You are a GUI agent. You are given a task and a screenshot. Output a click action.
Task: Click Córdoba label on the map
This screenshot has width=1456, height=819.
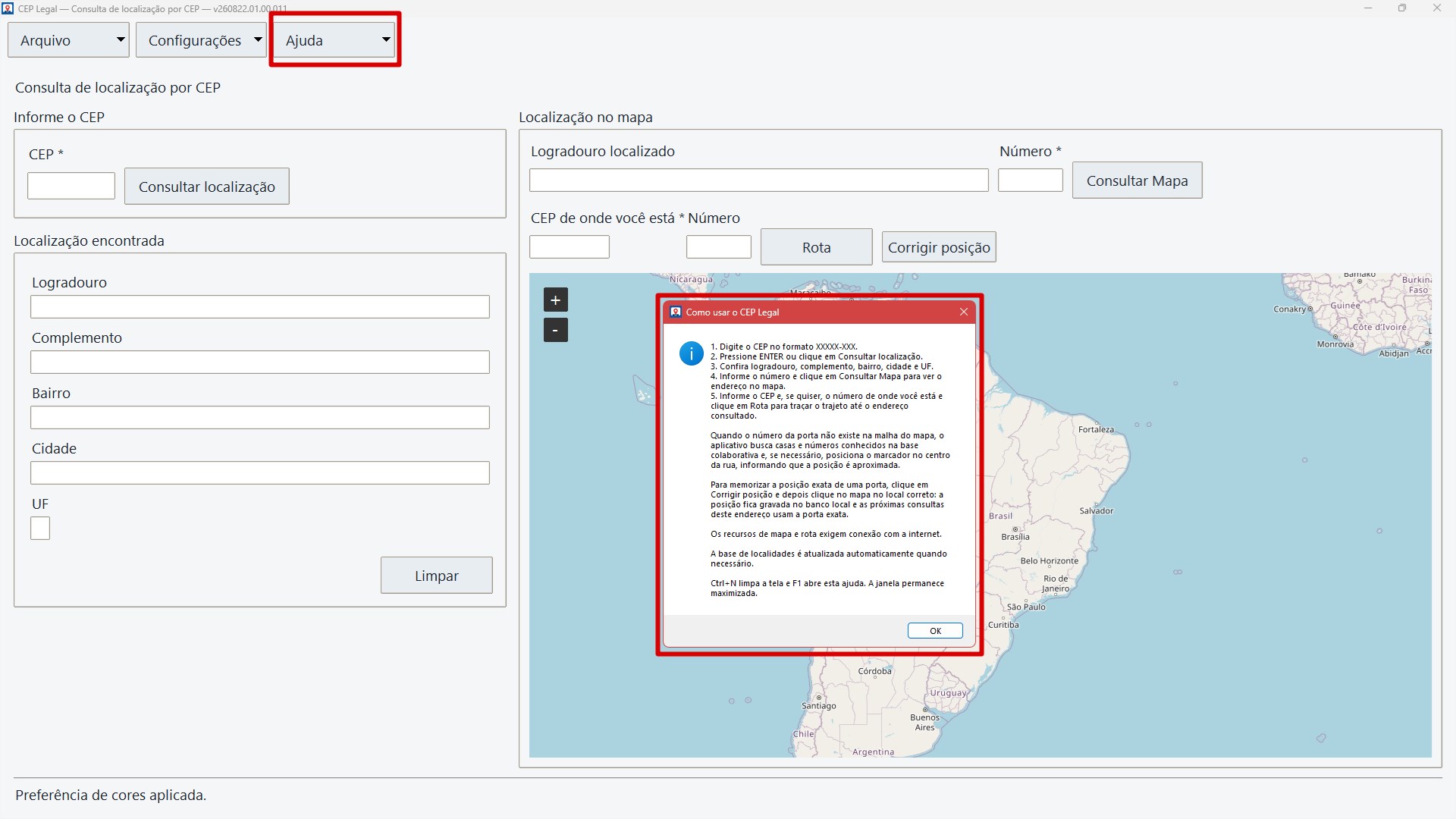(874, 671)
